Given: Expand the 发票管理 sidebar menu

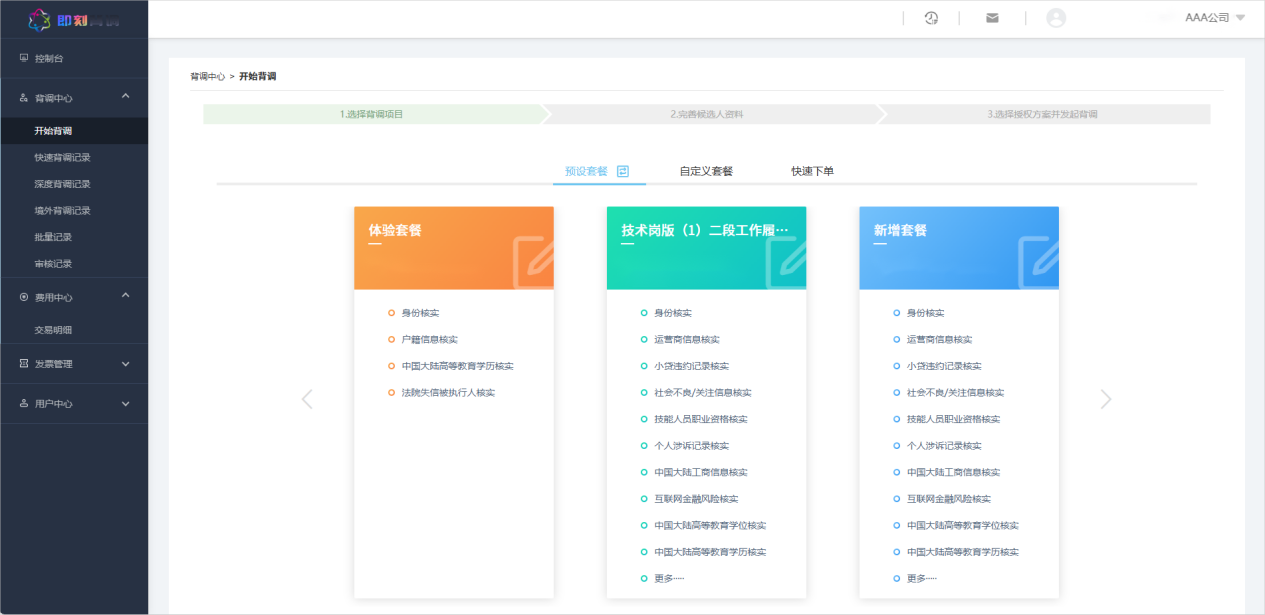Looking at the screenshot, I should click(x=125, y=364).
